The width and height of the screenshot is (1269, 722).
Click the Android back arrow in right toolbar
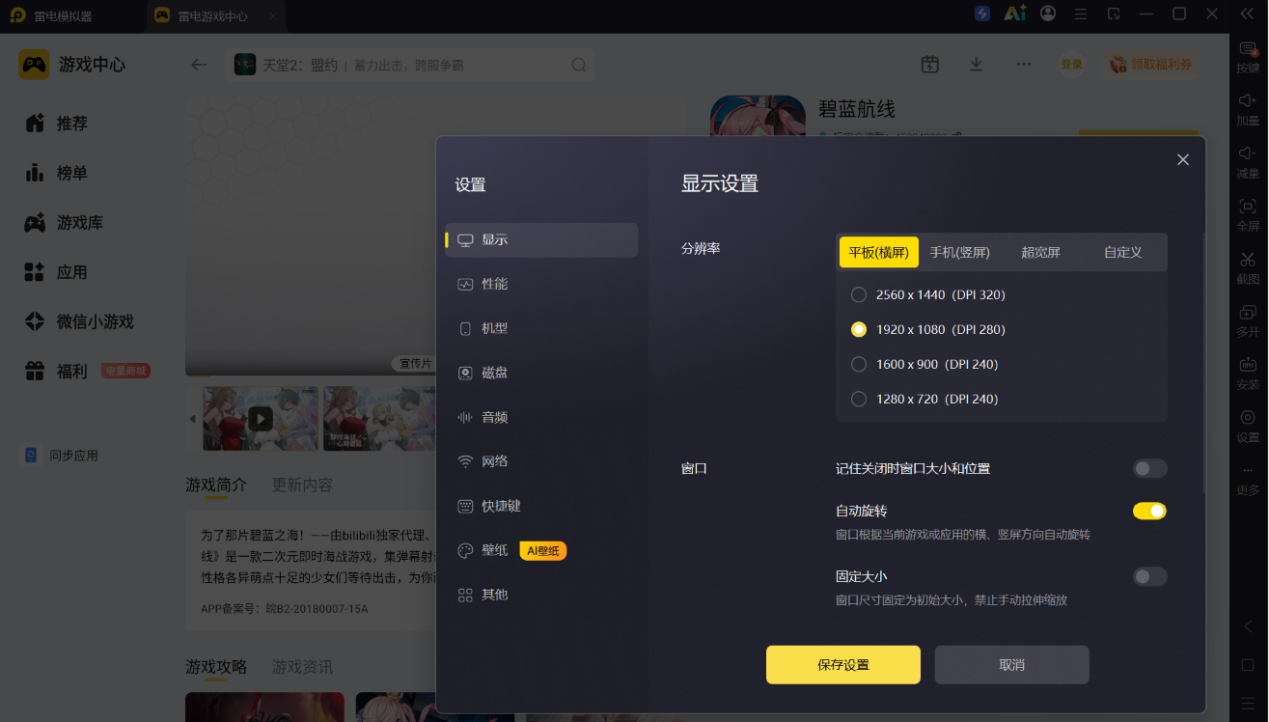1248,627
